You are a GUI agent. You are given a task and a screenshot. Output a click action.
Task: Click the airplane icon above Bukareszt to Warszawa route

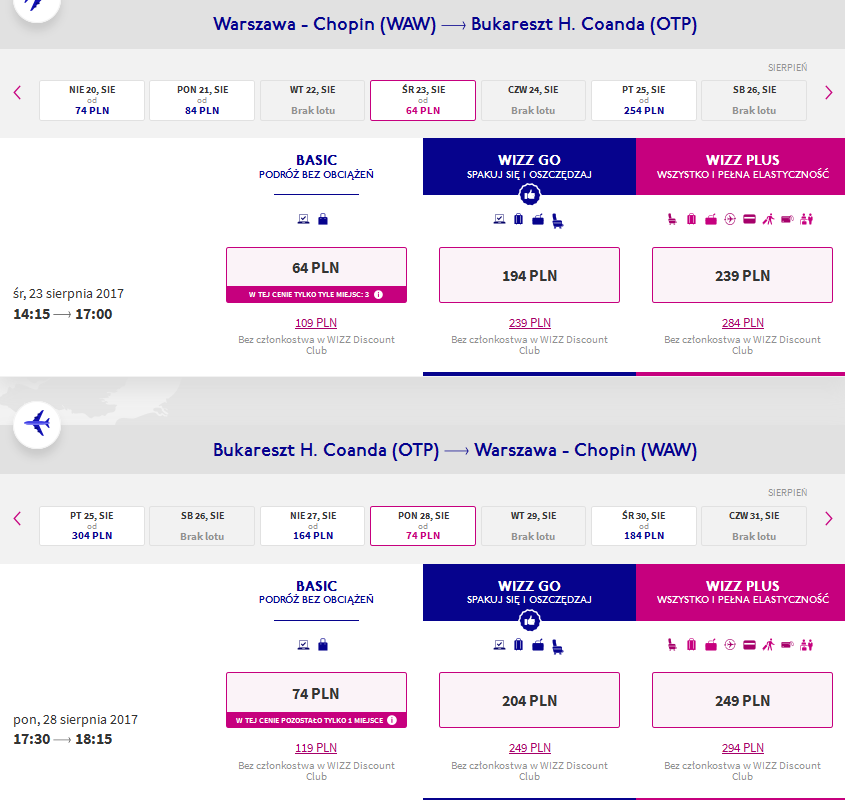tap(37, 424)
